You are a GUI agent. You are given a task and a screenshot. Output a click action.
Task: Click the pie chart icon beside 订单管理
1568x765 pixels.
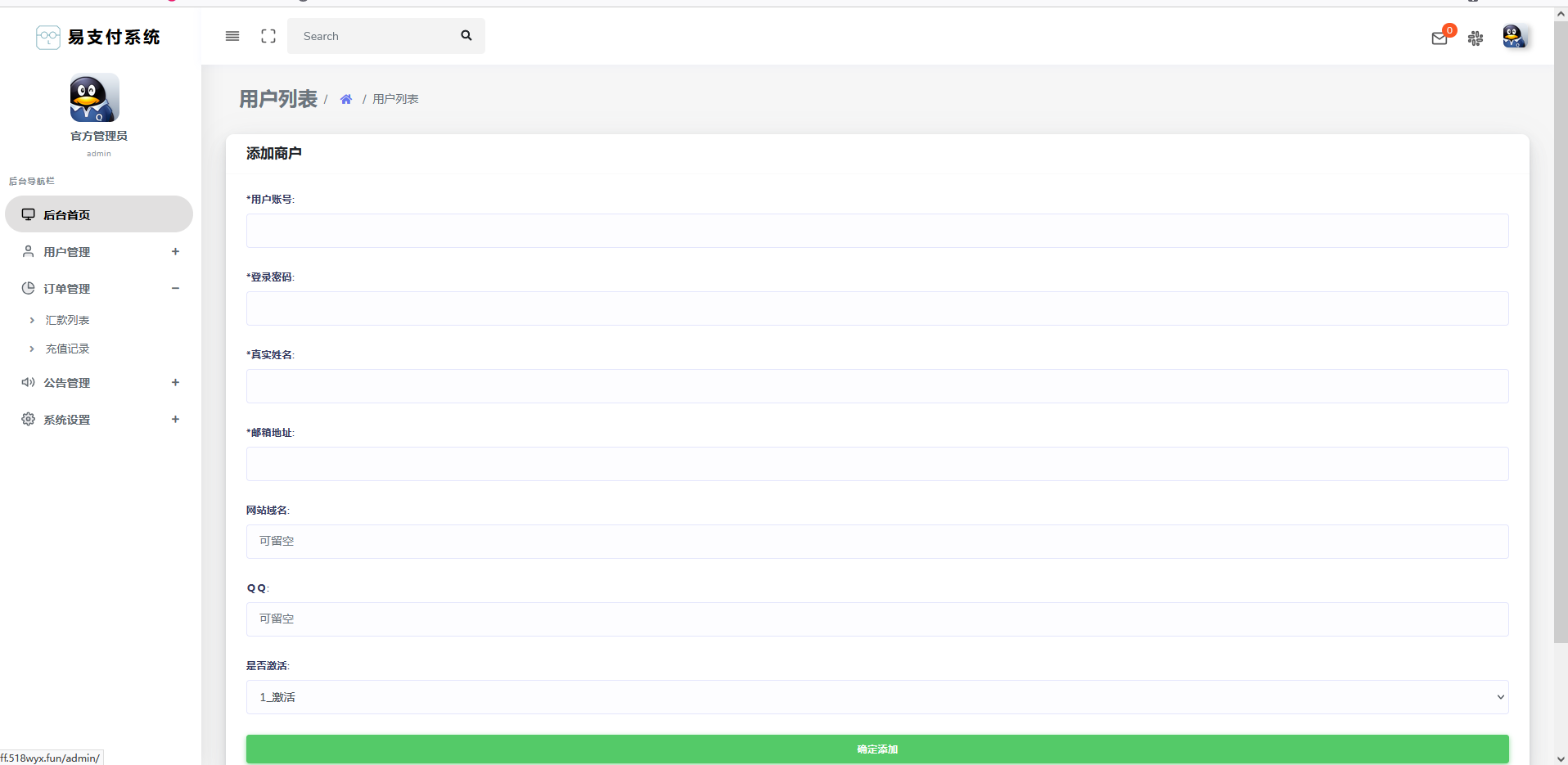(x=28, y=288)
